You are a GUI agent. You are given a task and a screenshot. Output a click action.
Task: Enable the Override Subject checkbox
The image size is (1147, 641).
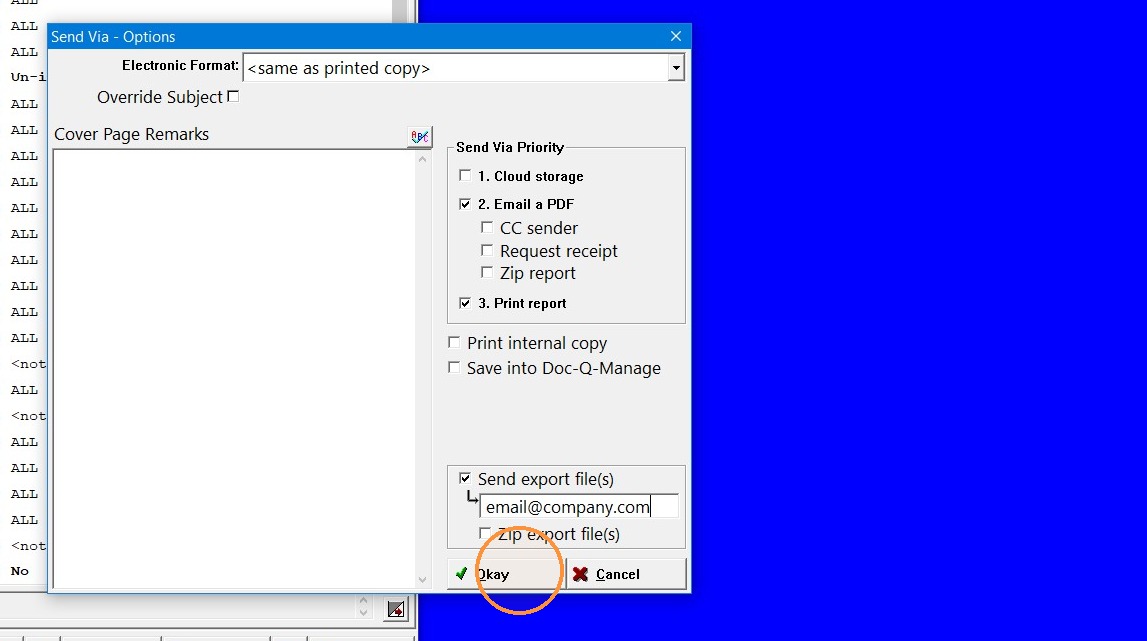233,97
